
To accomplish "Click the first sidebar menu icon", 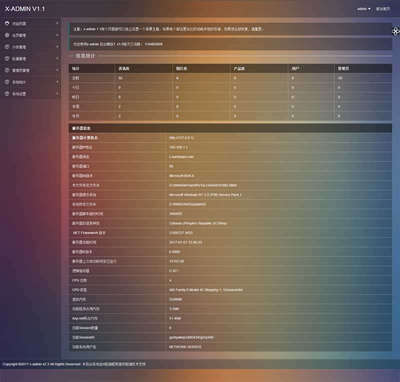I will pyautogui.click(x=7, y=23).
